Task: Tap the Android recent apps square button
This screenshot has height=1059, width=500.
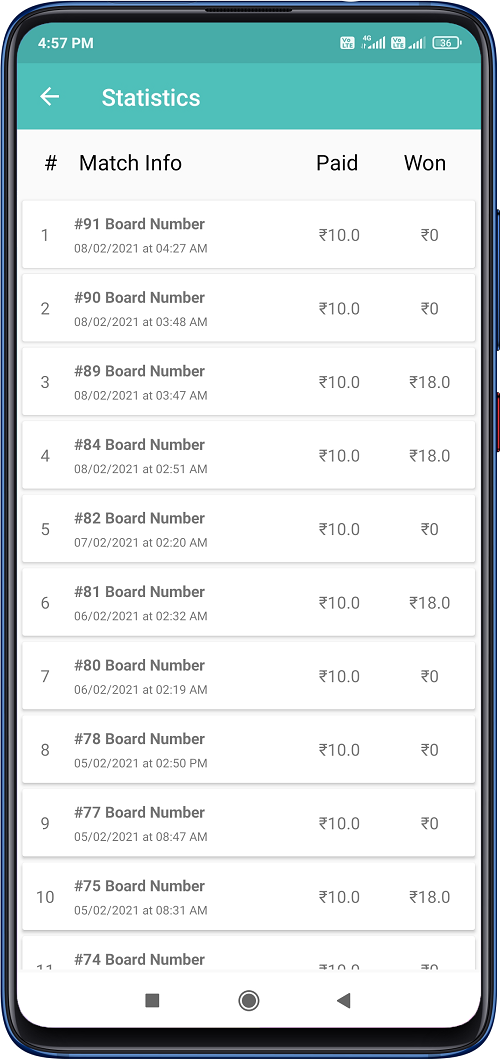Action: [x=152, y=1000]
